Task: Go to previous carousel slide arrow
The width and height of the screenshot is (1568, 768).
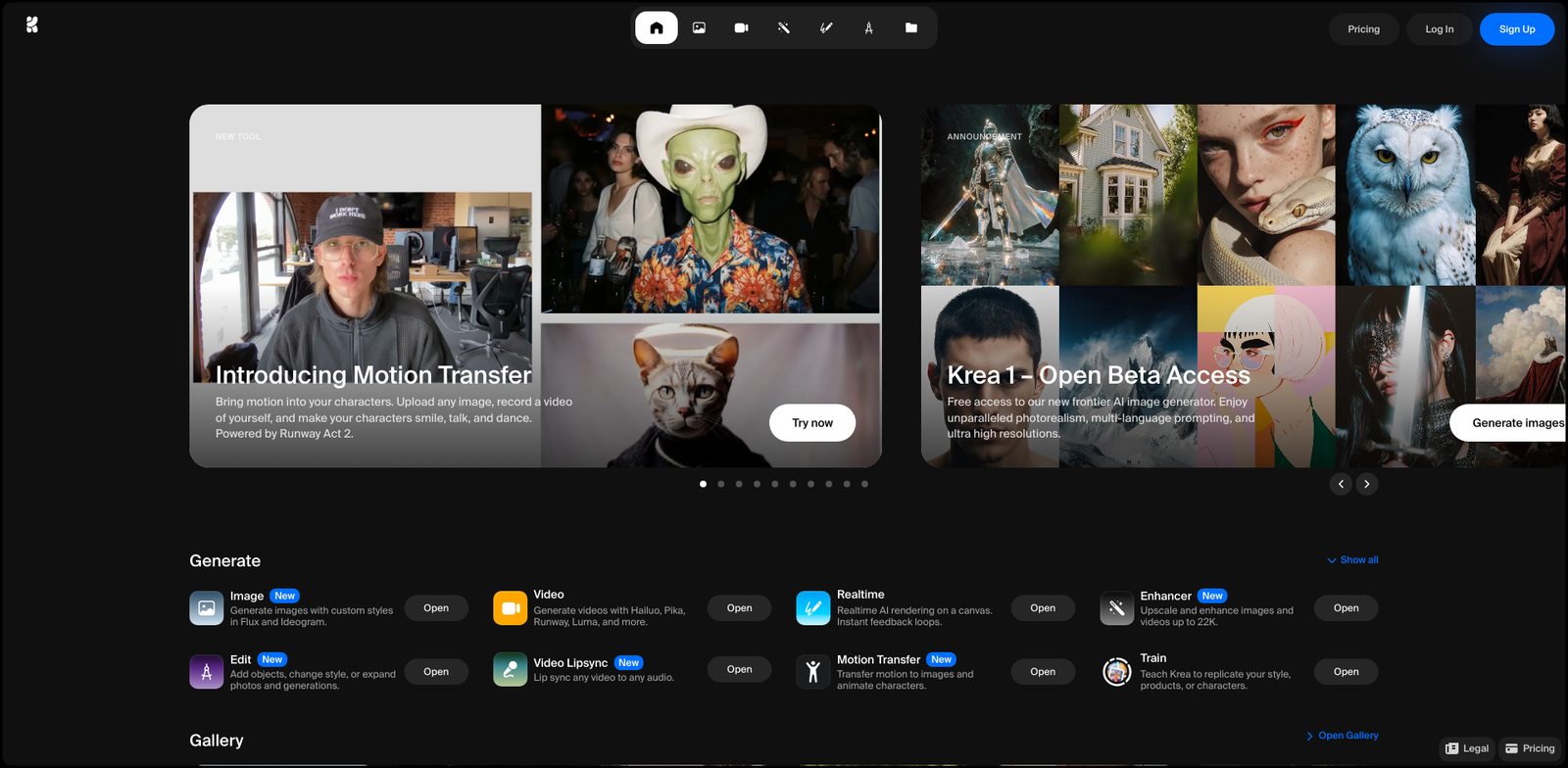Action: pyautogui.click(x=1341, y=484)
